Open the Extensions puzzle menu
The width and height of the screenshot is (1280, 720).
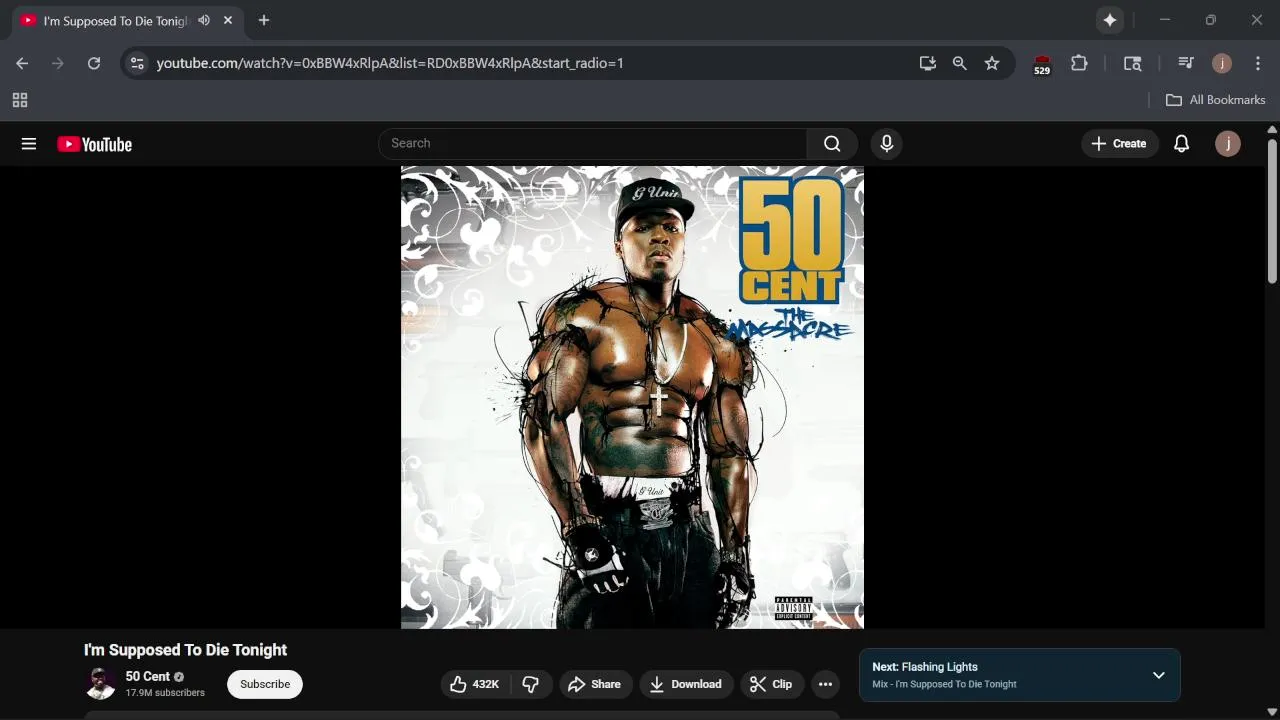point(1079,63)
